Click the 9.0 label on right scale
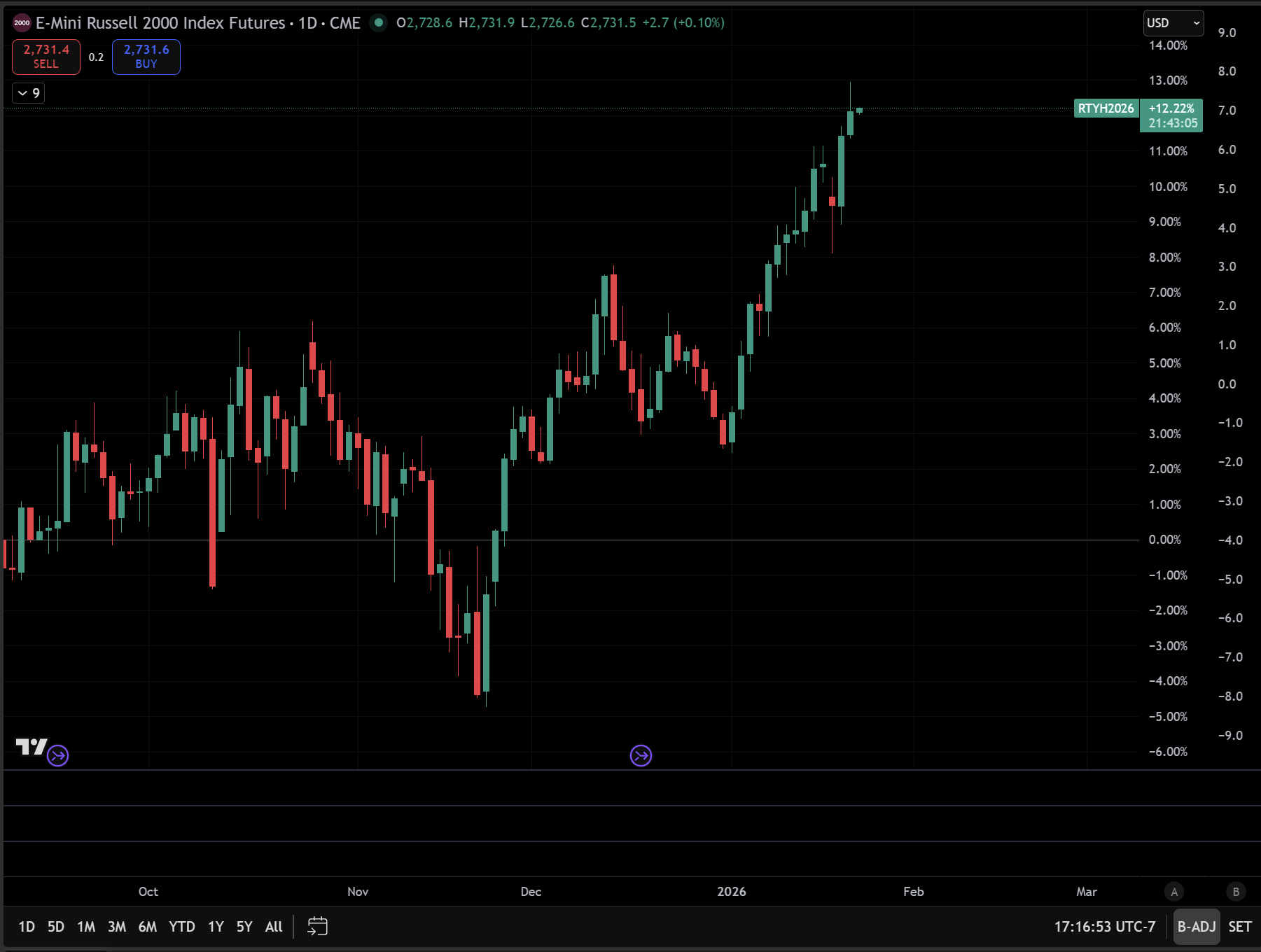Image resolution: width=1261 pixels, height=952 pixels. coord(1227,33)
